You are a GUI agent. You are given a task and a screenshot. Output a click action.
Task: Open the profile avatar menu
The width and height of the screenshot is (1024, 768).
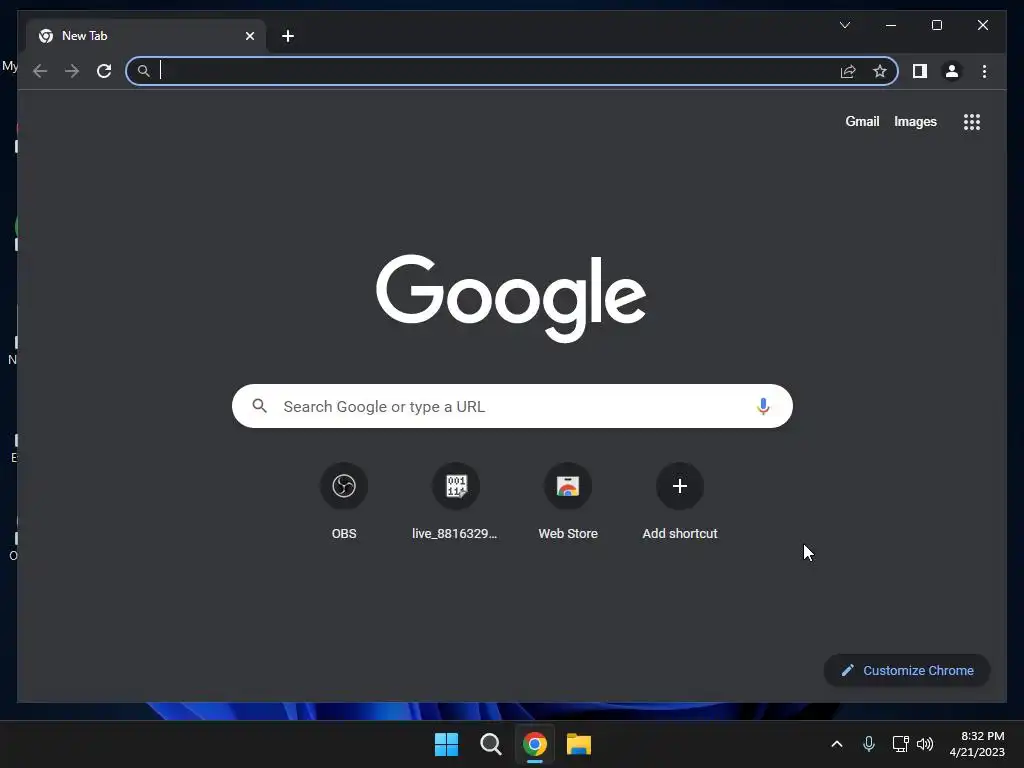(952, 71)
